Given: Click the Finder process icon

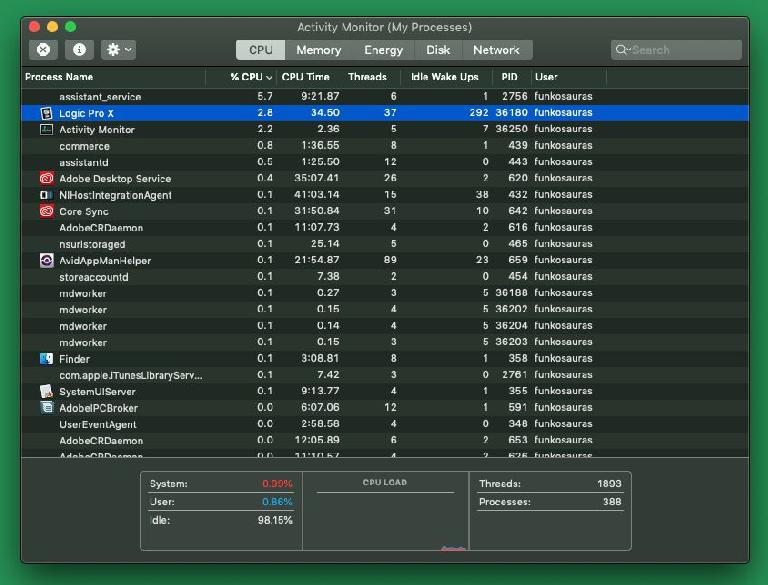Looking at the screenshot, I should [47, 359].
